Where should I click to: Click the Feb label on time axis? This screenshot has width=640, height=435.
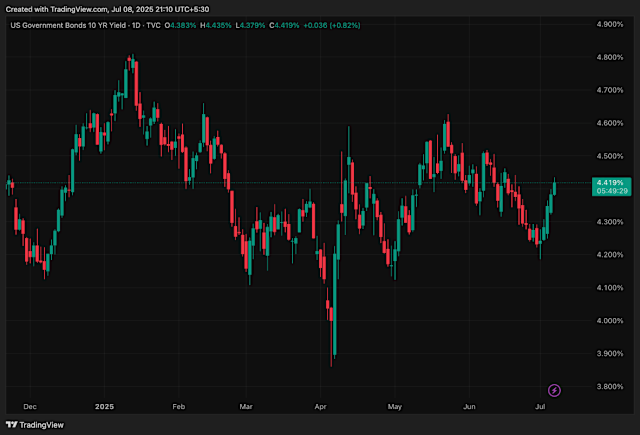tap(178, 406)
